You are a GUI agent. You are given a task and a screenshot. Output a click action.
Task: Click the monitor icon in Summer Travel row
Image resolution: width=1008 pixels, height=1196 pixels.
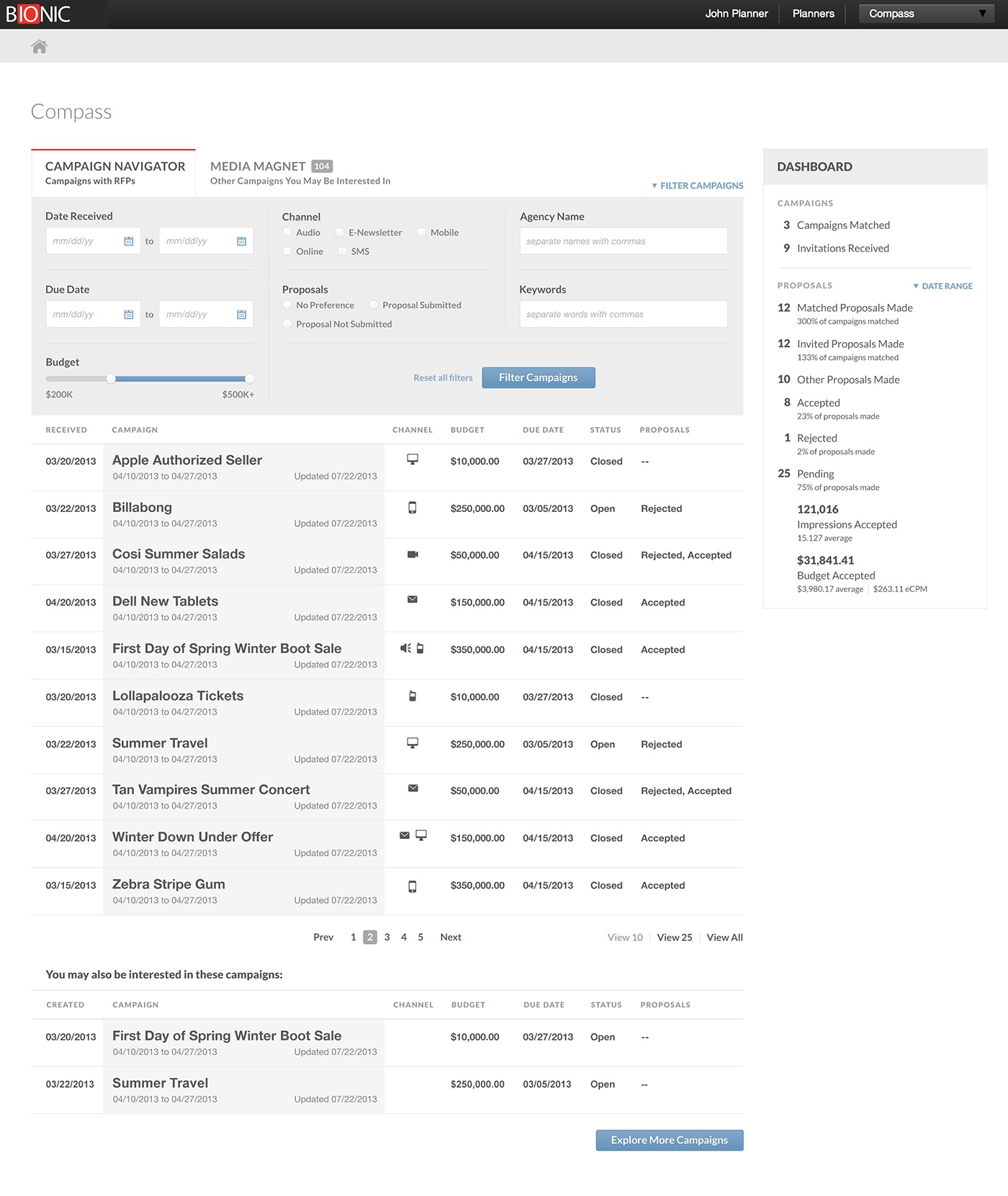(x=413, y=743)
